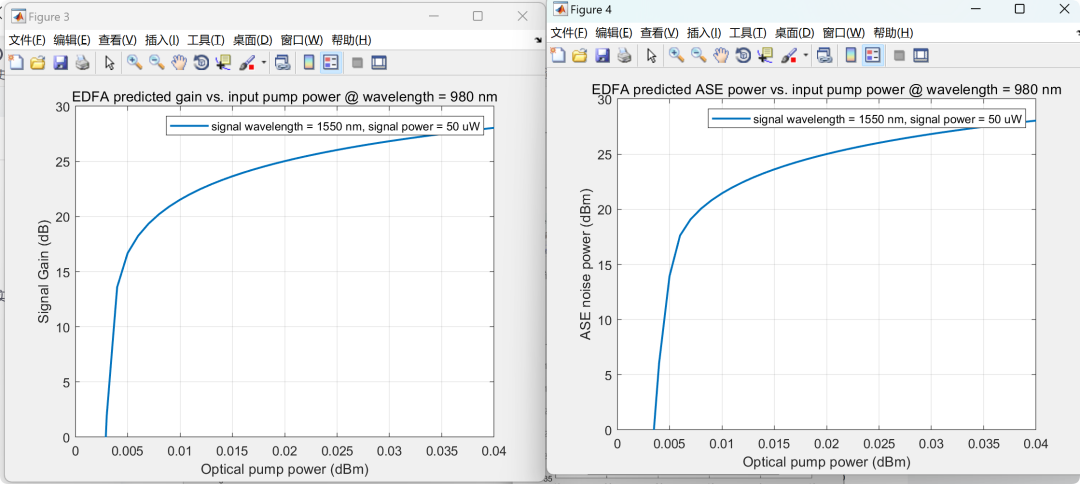Activate Zoom Out tool in Figure 3
The image size is (1080, 484).
point(156,63)
